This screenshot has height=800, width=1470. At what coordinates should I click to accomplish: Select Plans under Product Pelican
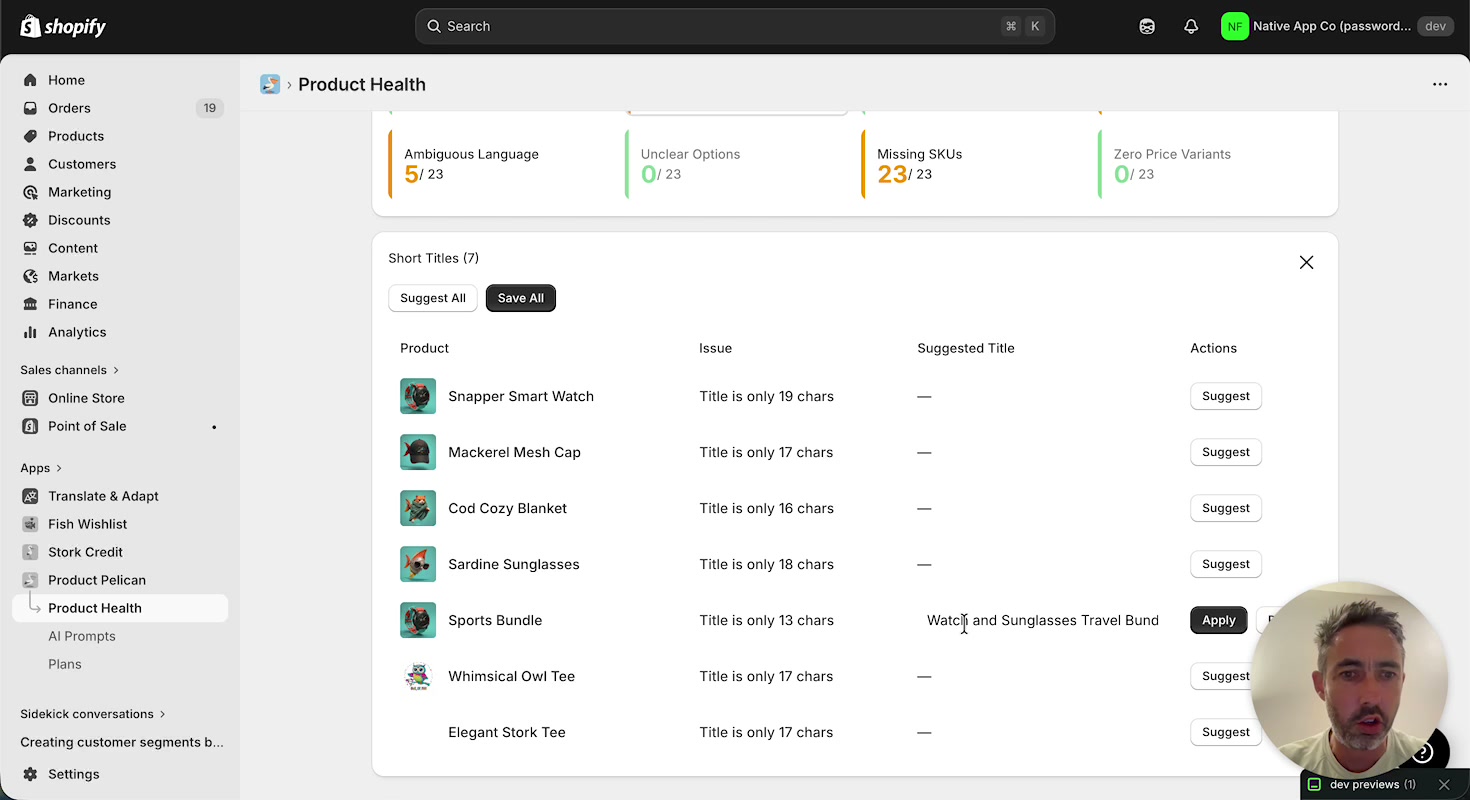65,663
